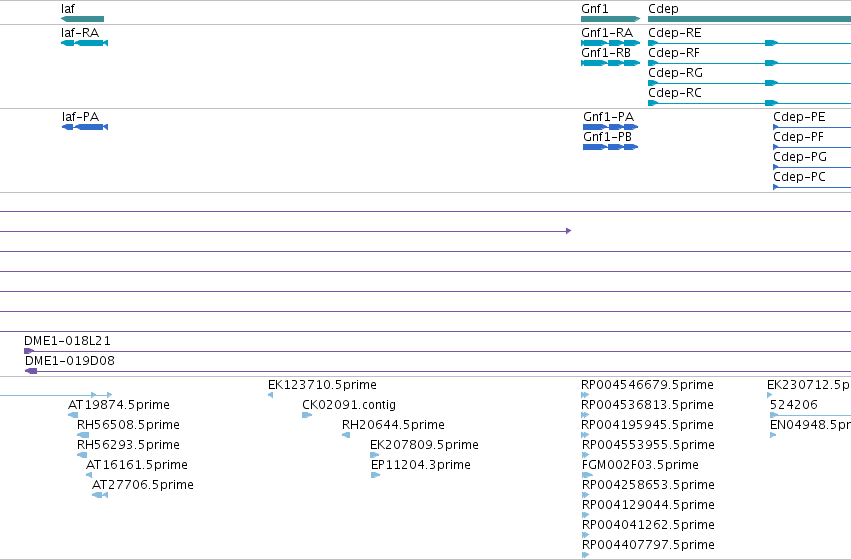Select the Gnf1-RA transcript glyph
Image resolution: width=851 pixels, height=560 pixels.
point(611,43)
